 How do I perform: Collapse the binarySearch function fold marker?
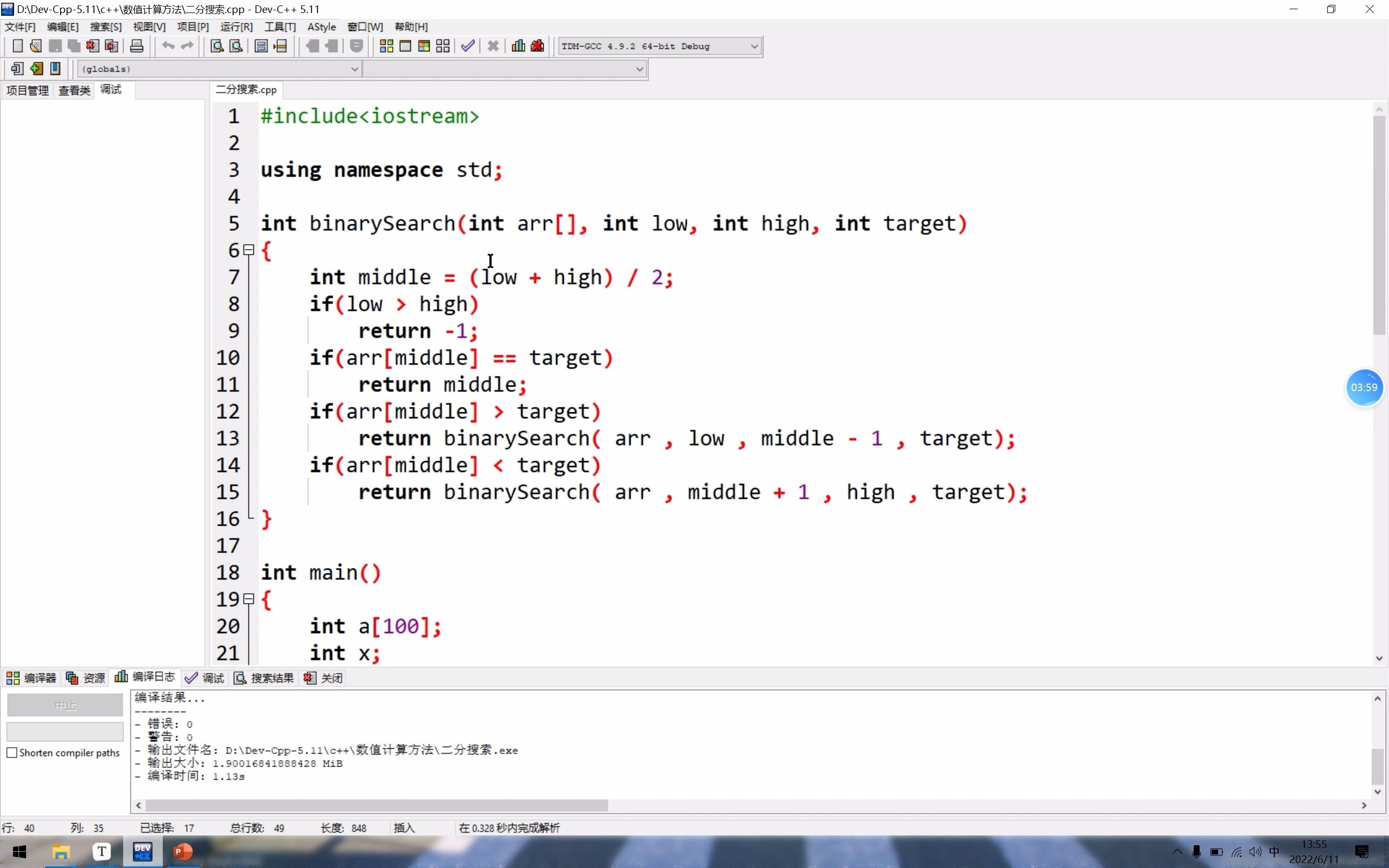pyautogui.click(x=249, y=250)
